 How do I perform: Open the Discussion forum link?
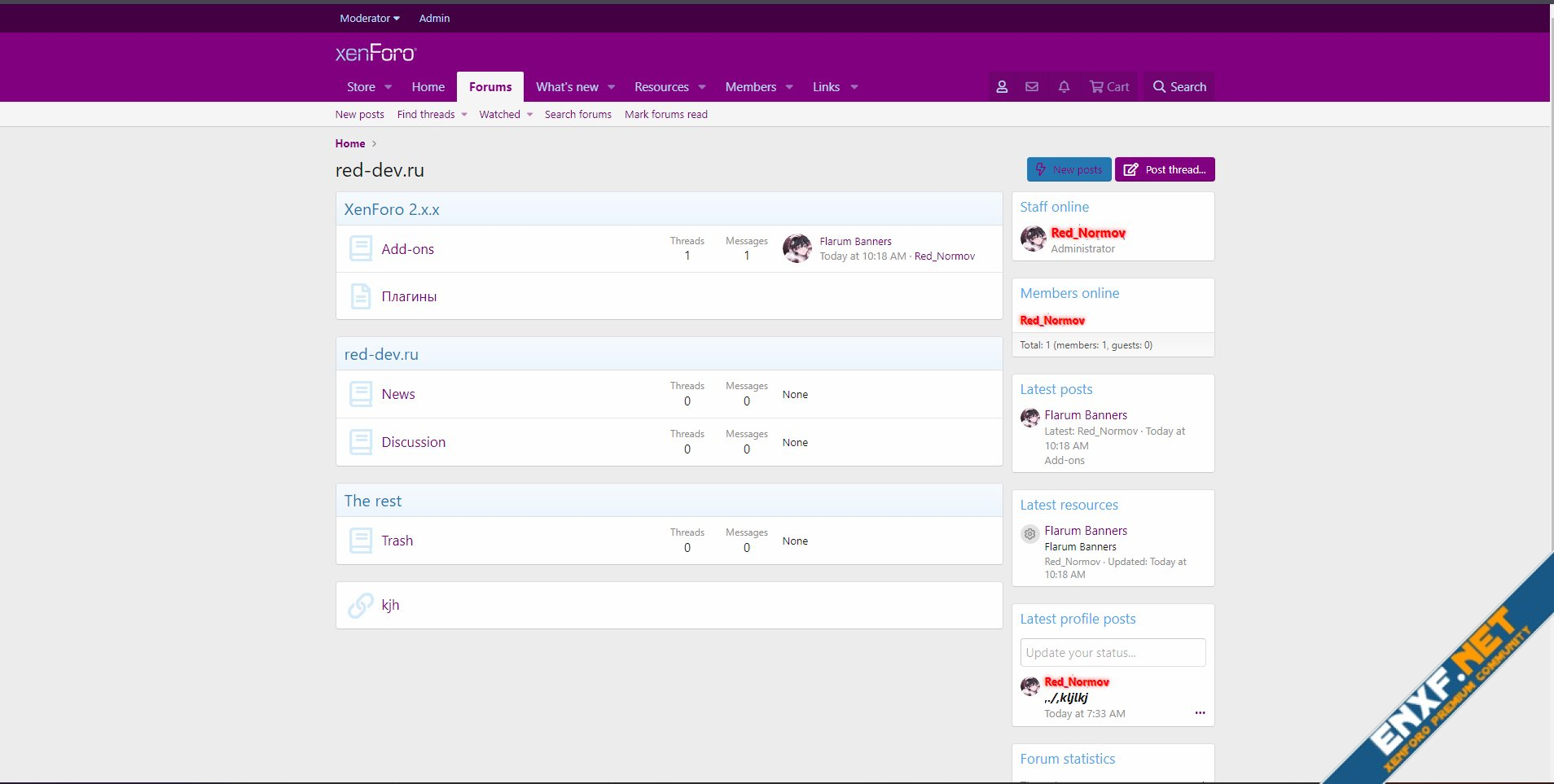[x=413, y=442]
